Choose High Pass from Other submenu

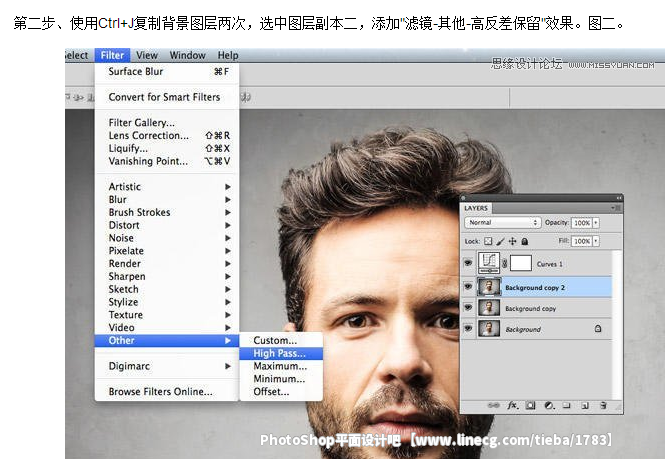(x=281, y=353)
